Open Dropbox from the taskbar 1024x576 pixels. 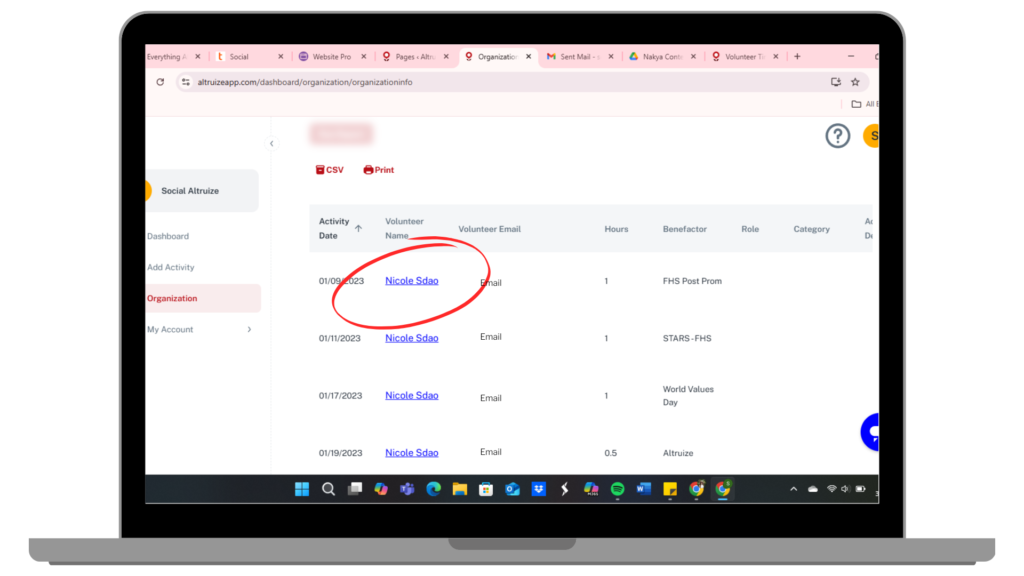click(x=538, y=489)
